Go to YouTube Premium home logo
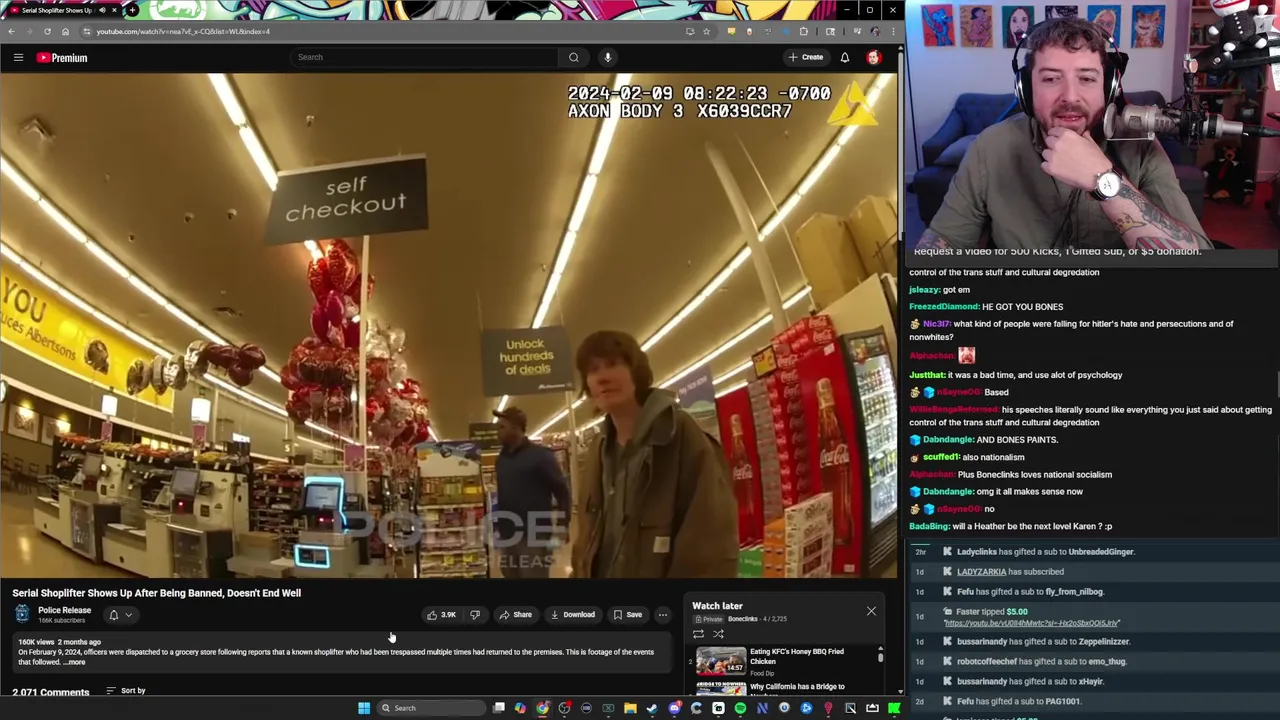This screenshot has height=720, width=1280. [62, 58]
